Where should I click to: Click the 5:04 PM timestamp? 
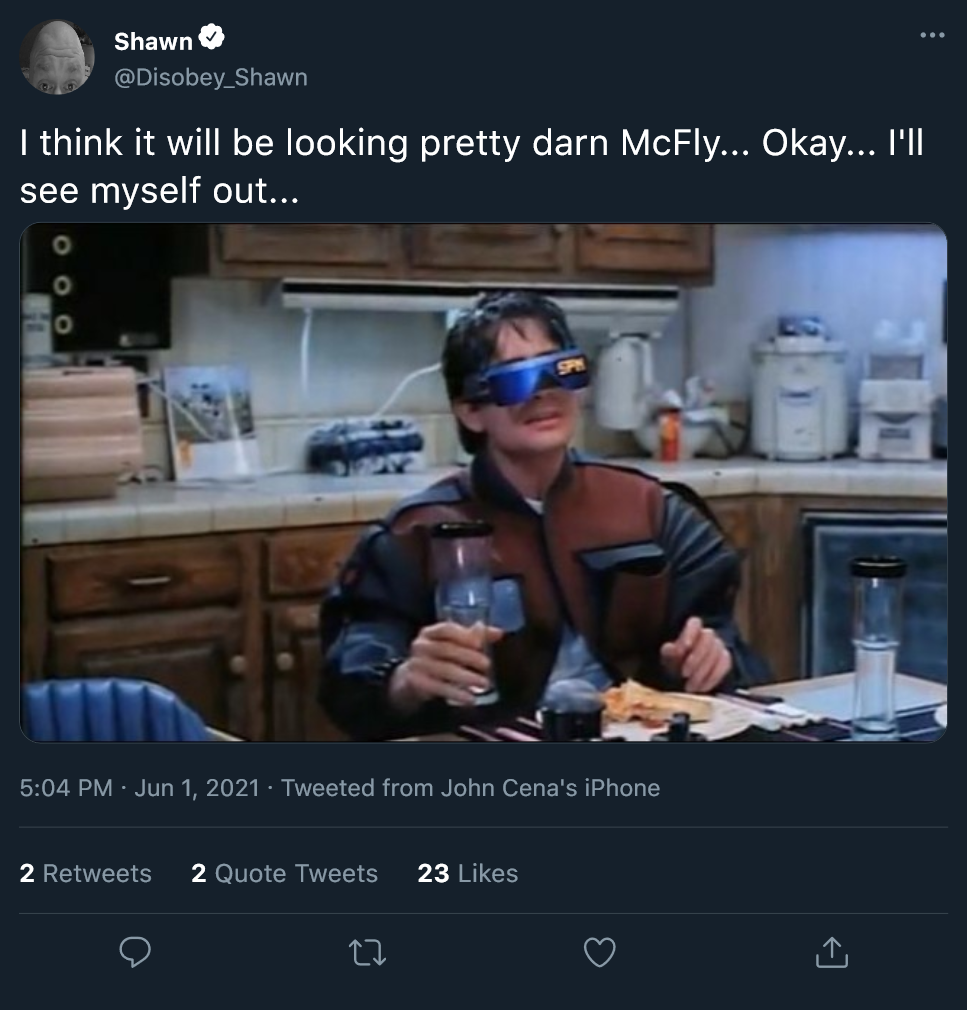[66, 788]
